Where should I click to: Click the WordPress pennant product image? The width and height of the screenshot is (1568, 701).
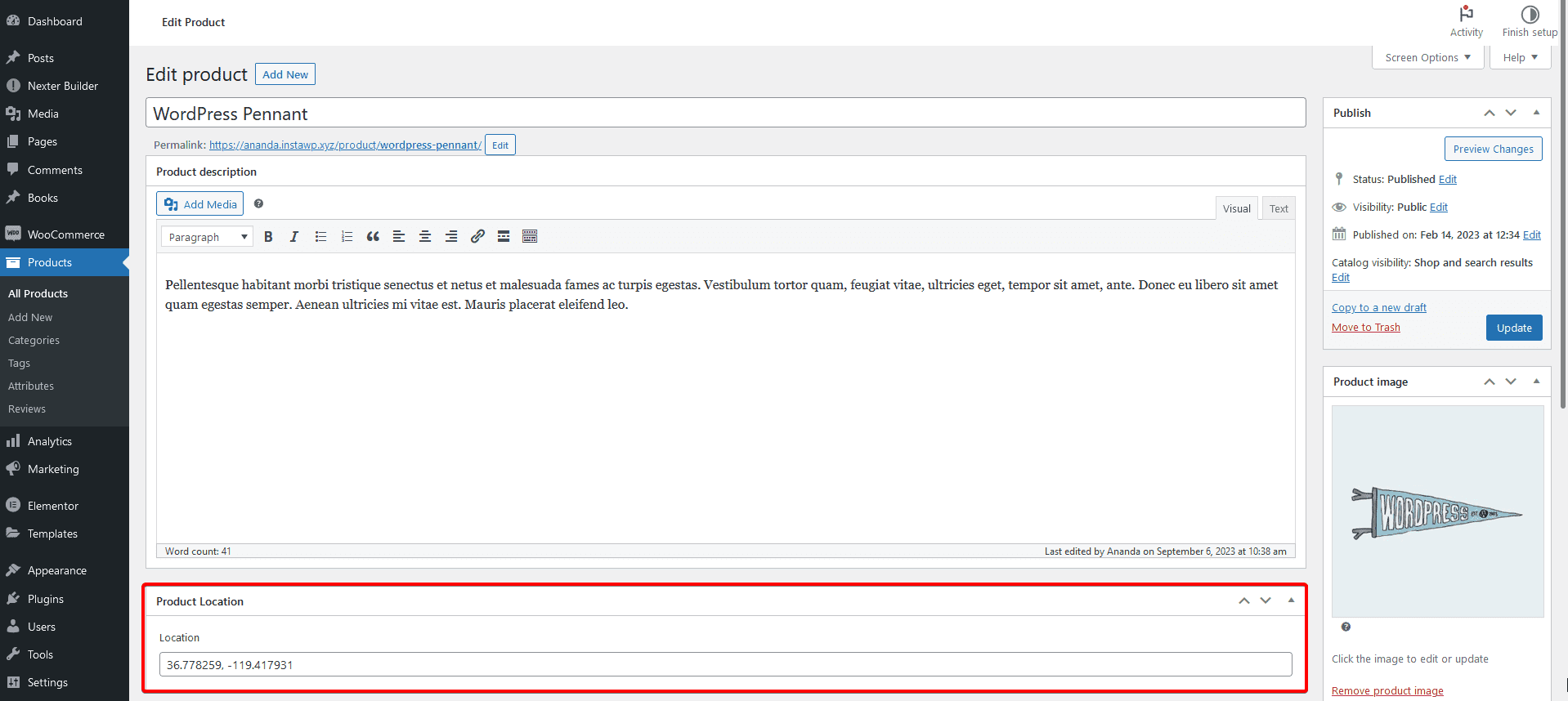pyautogui.click(x=1437, y=512)
